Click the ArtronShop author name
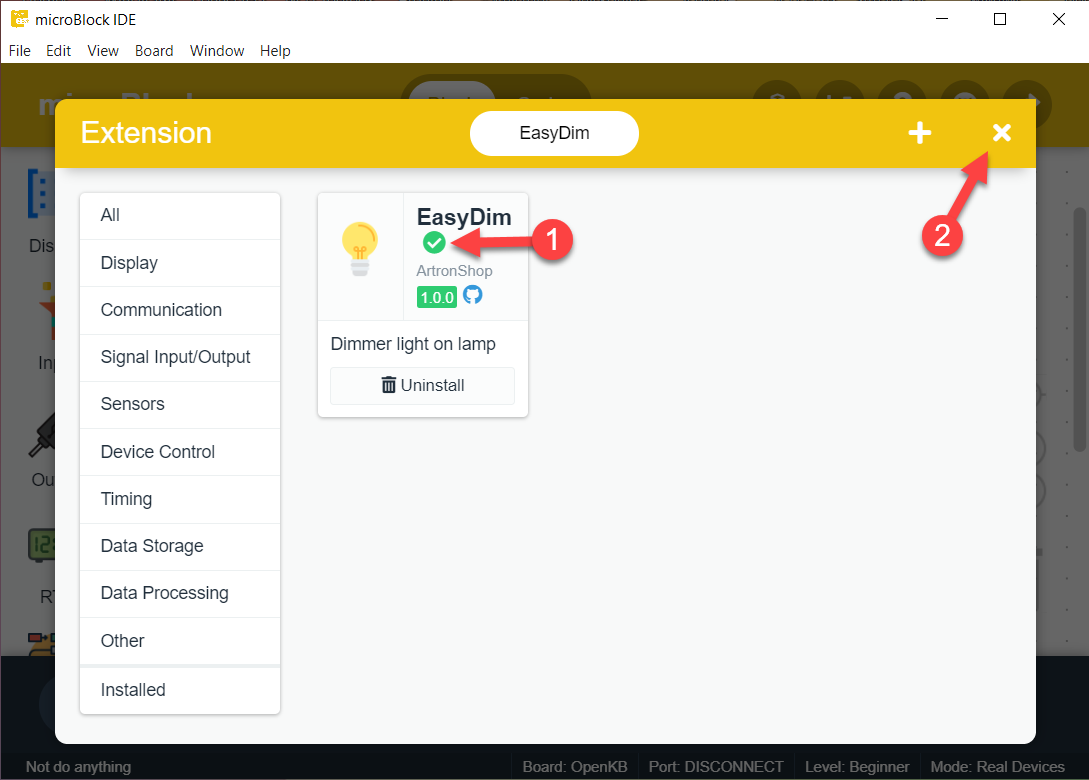1089x780 pixels. [454, 271]
